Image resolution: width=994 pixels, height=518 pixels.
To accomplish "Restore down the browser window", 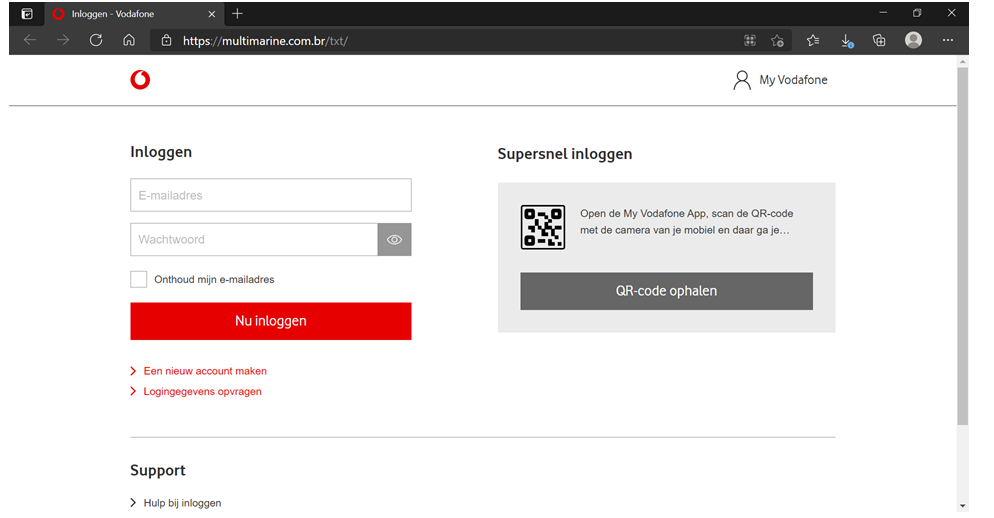I will pyautogui.click(x=917, y=13).
